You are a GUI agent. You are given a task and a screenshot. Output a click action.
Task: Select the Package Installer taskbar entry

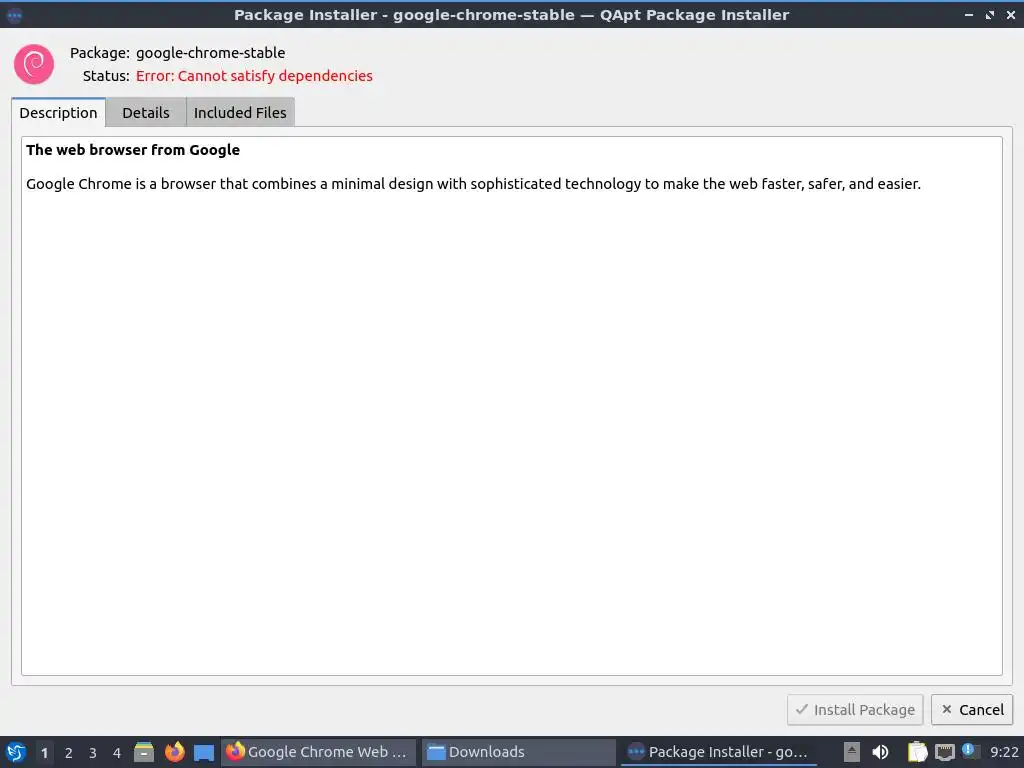pyautogui.click(x=719, y=752)
